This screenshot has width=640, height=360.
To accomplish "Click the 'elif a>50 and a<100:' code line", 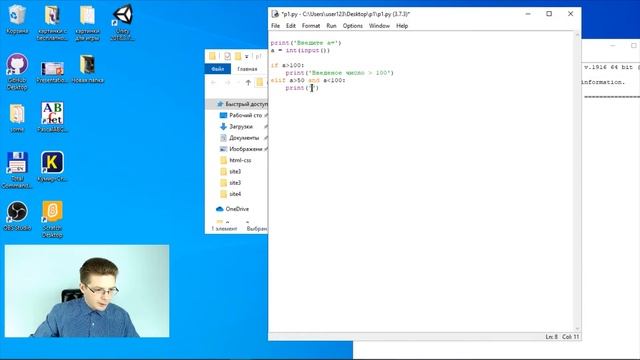I will [308, 80].
